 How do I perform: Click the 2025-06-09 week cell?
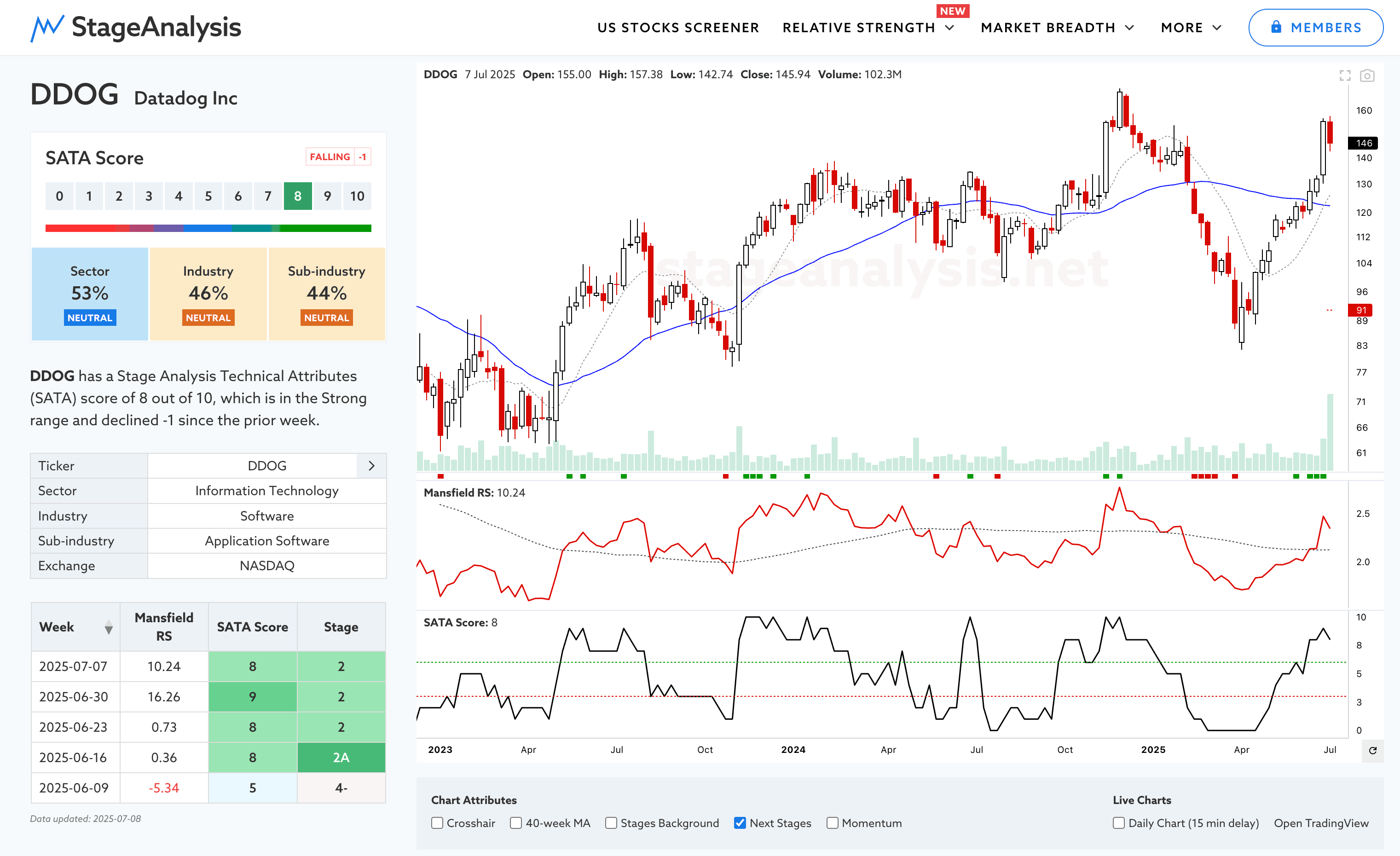75,788
